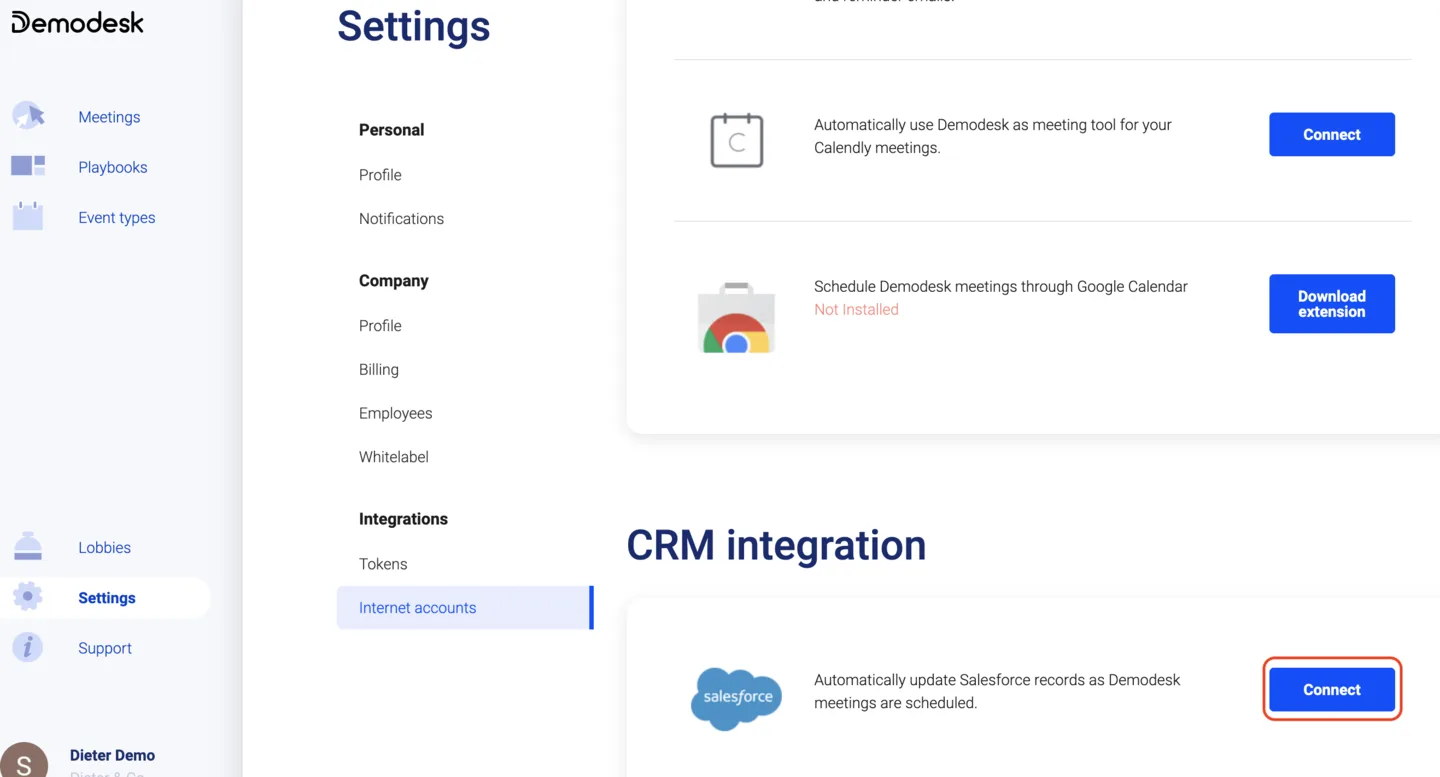
Task: Click the Event types calendar icon
Action: point(28,216)
